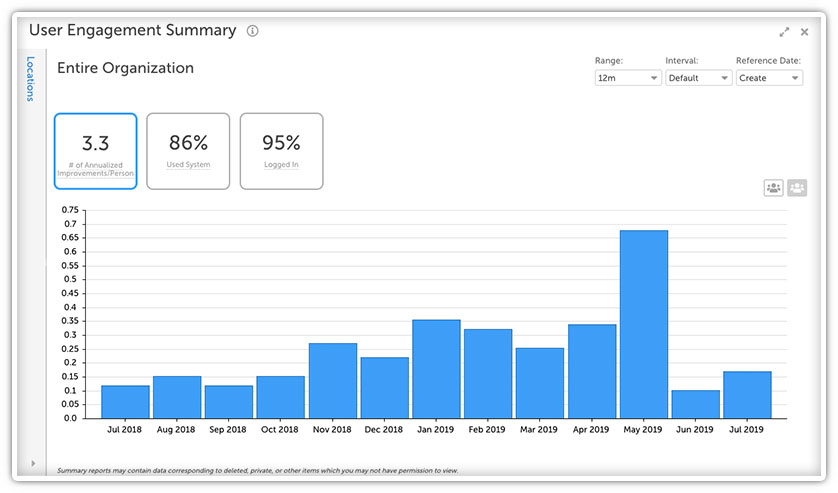
Task: Click the May 2019 bar
Action: click(x=643, y=324)
